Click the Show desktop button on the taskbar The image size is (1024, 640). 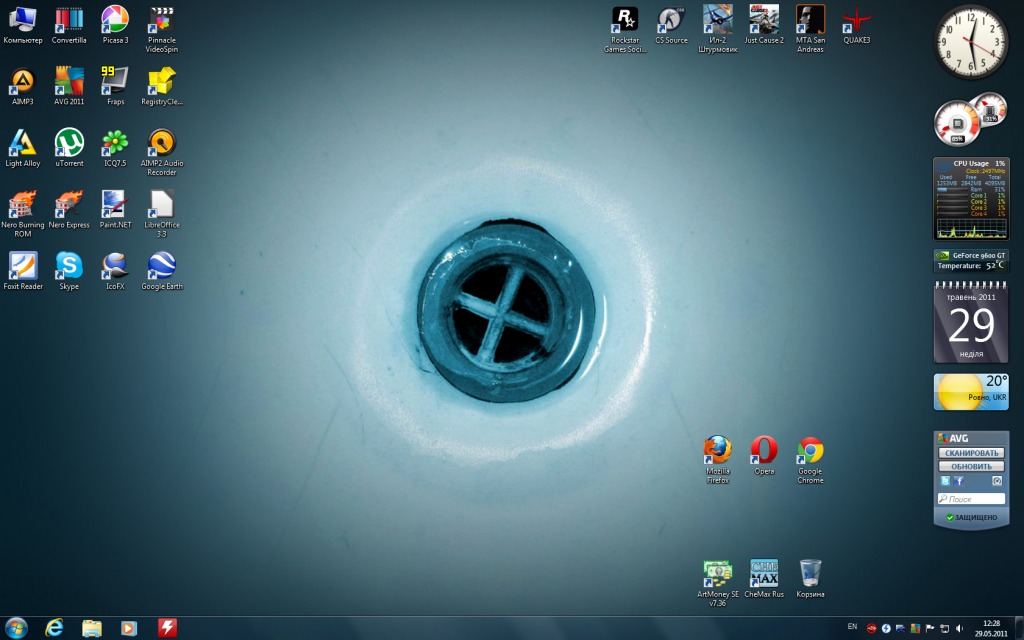pos(1019,628)
